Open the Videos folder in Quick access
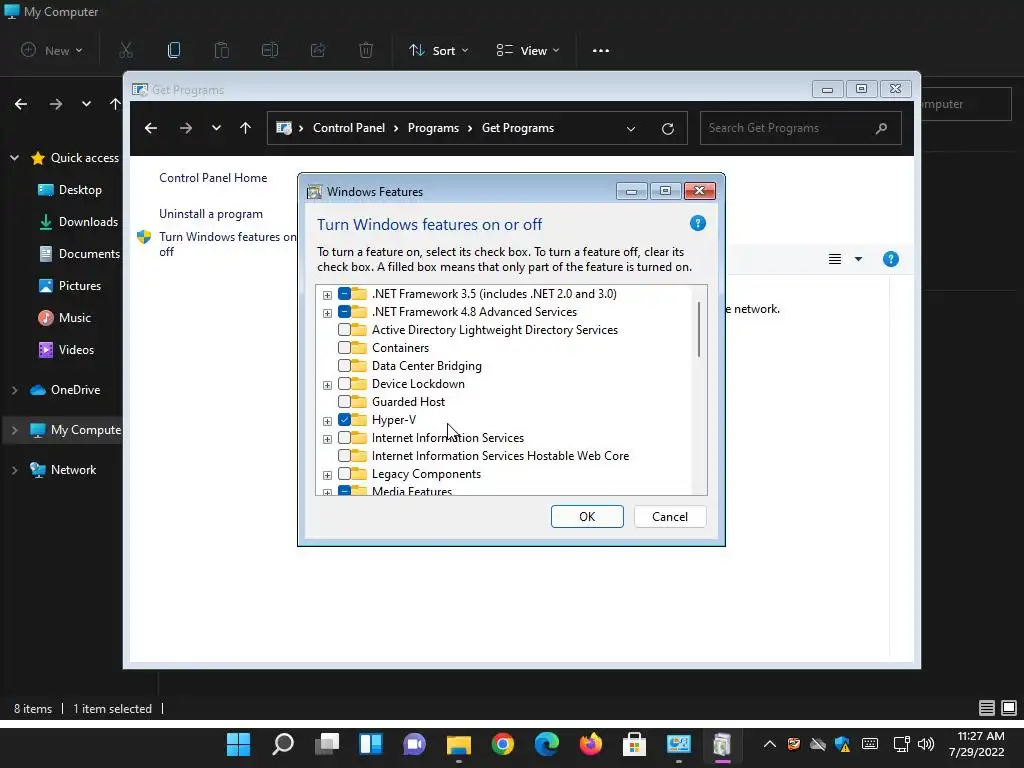Image resolution: width=1024 pixels, height=768 pixels. click(x=67, y=350)
